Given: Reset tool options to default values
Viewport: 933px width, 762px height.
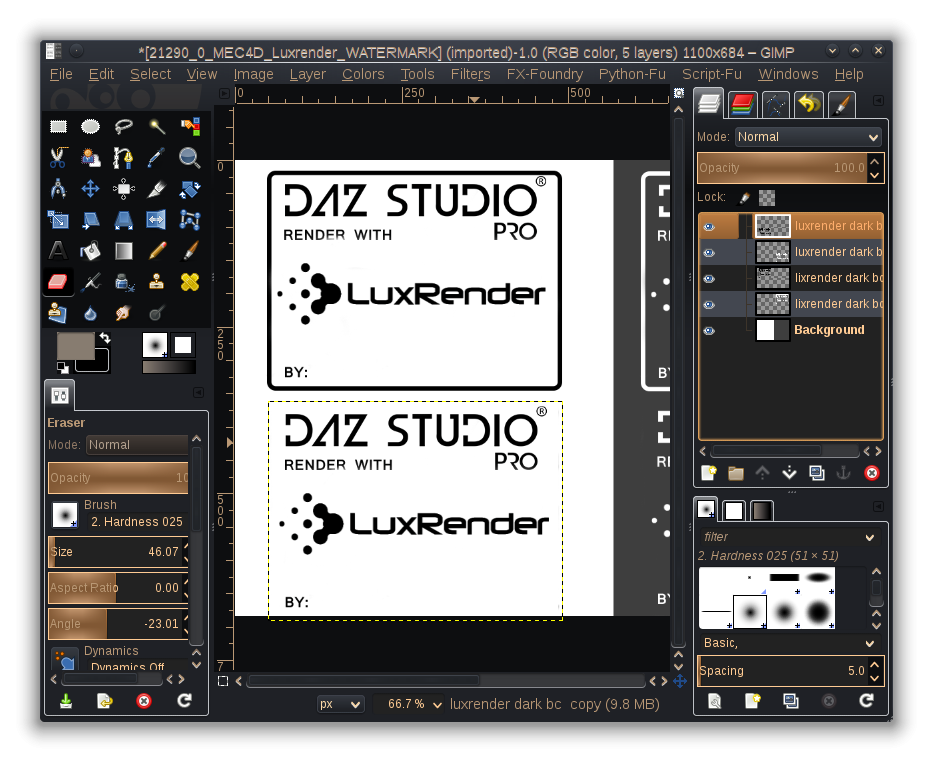Looking at the screenshot, I should [184, 701].
